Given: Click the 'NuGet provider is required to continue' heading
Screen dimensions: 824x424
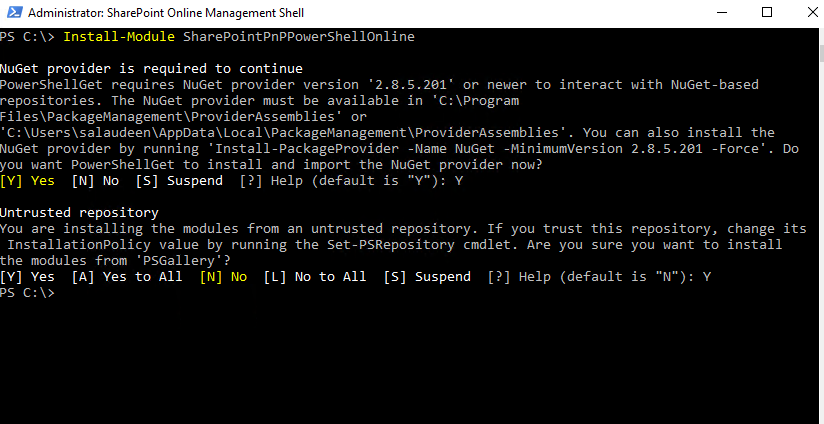Looking at the screenshot, I should click(x=151, y=69).
